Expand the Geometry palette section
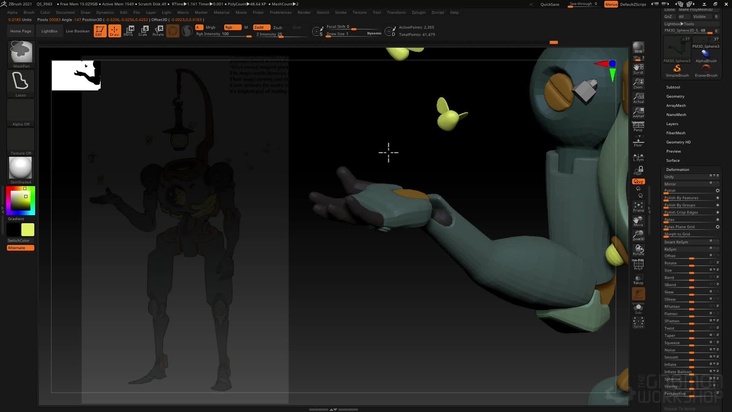Image resolution: width=732 pixels, height=412 pixels. tap(675, 96)
